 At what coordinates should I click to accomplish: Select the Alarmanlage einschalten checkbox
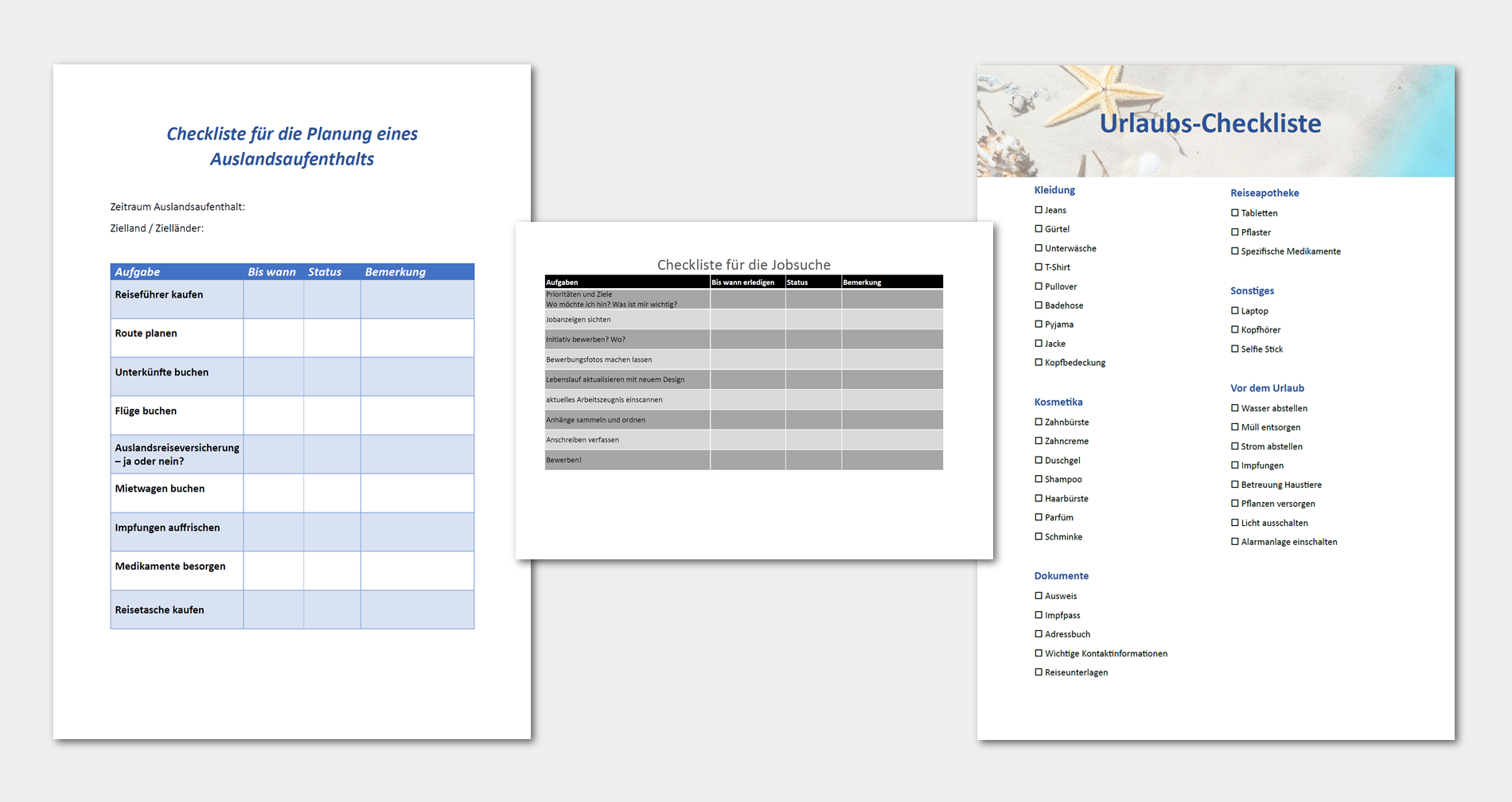click(x=1234, y=541)
